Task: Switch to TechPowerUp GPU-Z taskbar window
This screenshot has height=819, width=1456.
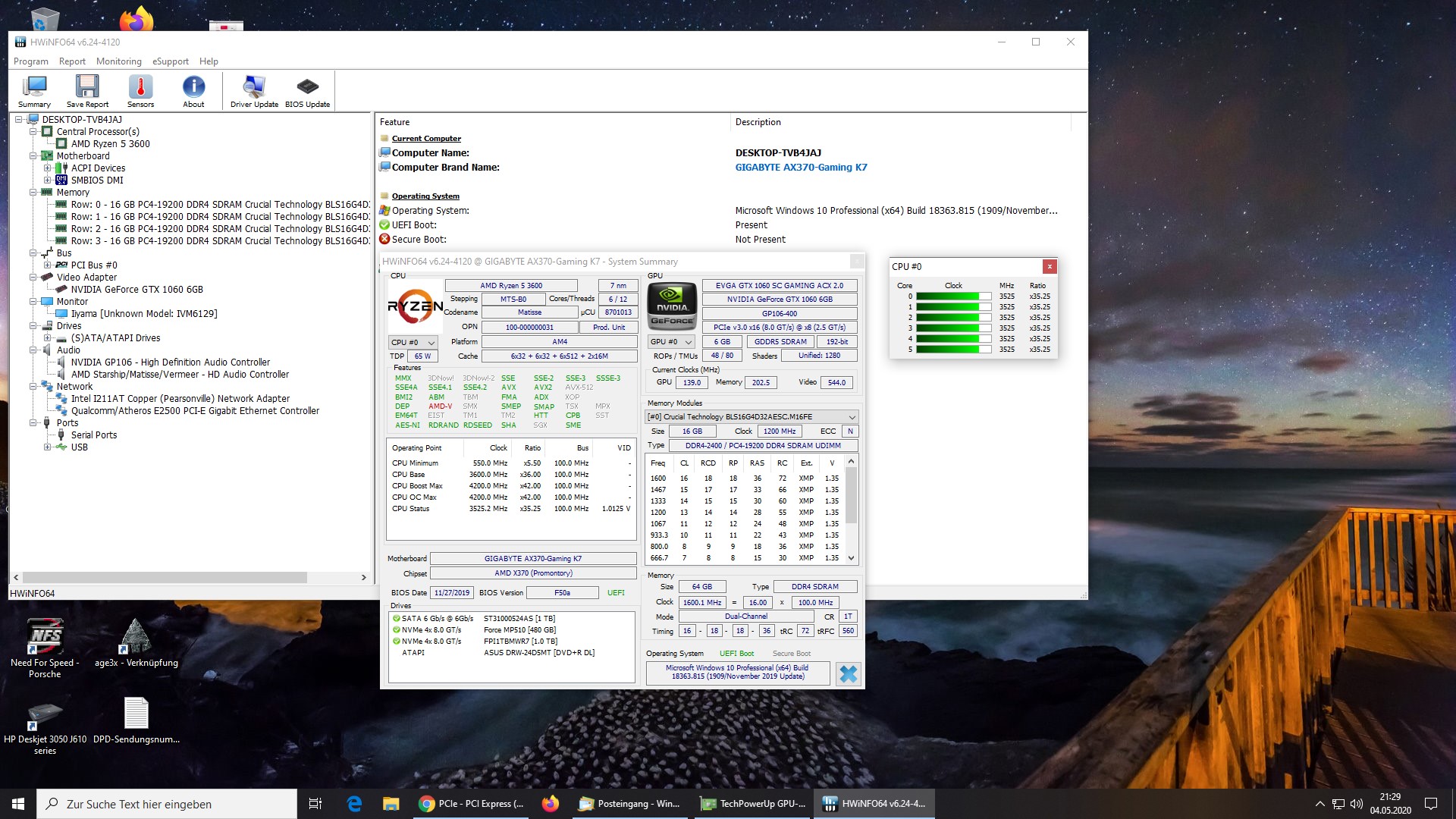Action: pos(752,804)
